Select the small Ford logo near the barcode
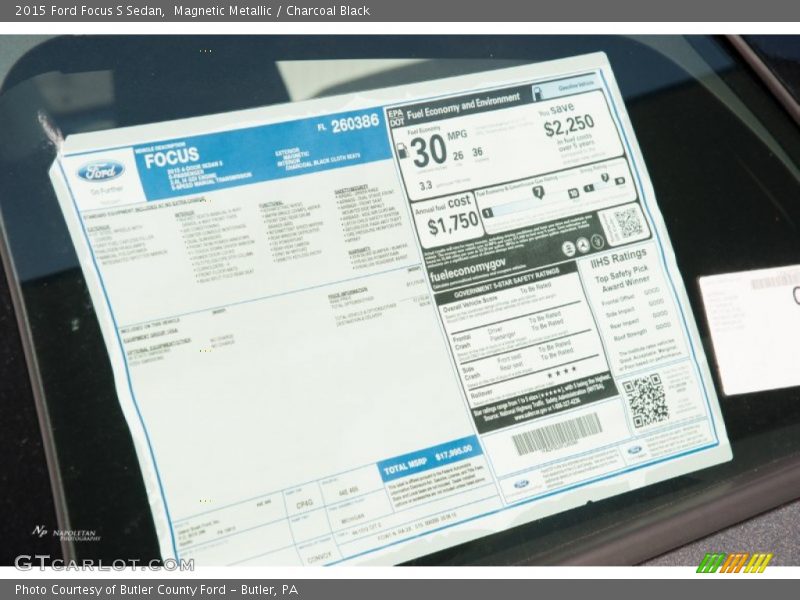Screen dimensions: 800x600 635,447
